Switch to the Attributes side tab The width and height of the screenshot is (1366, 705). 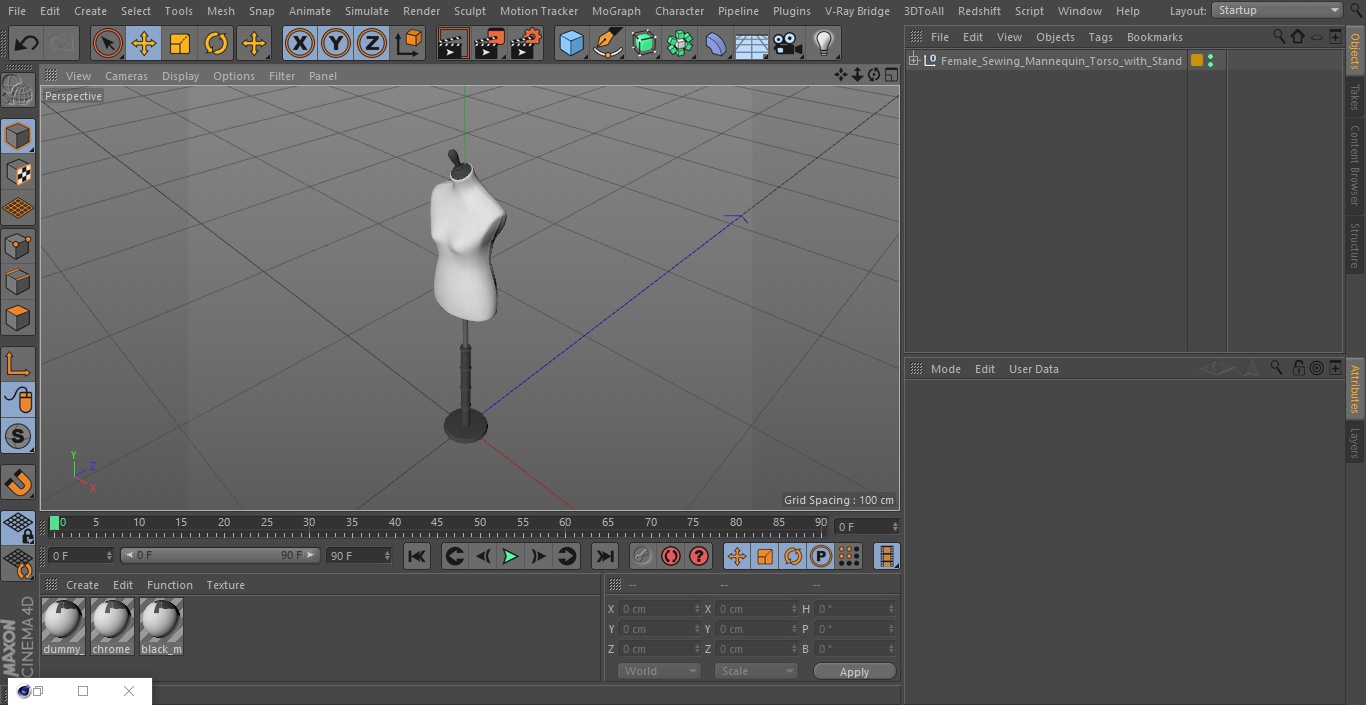click(1355, 389)
